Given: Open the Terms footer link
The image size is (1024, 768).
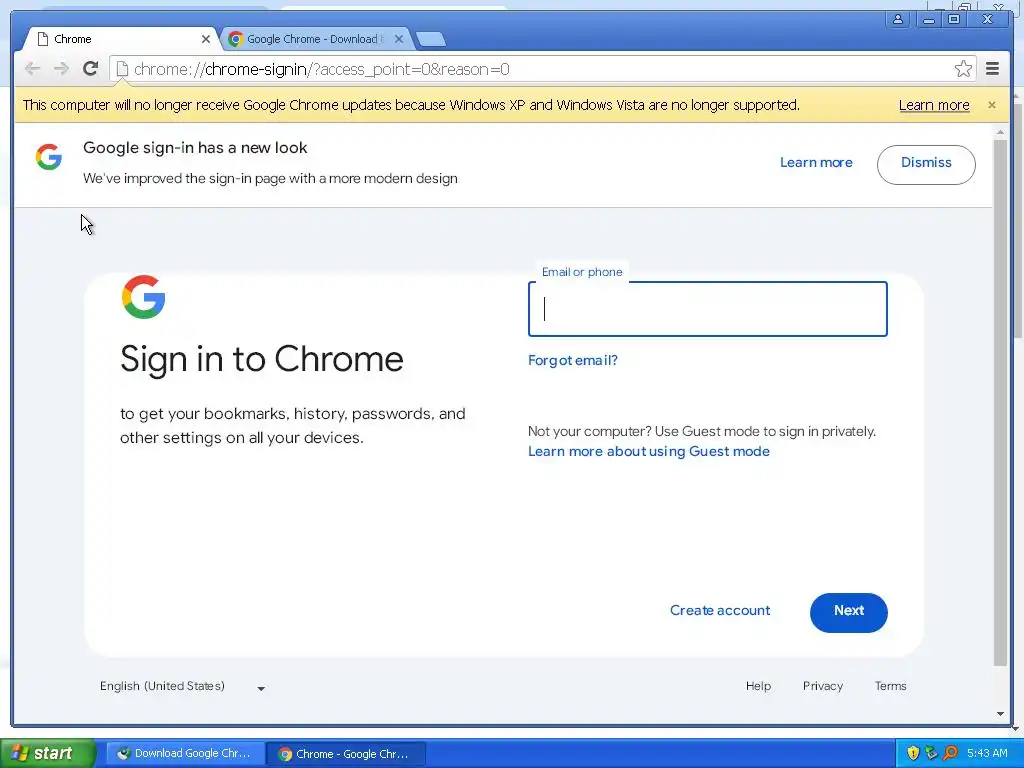Looking at the screenshot, I should tap(891, 686).
